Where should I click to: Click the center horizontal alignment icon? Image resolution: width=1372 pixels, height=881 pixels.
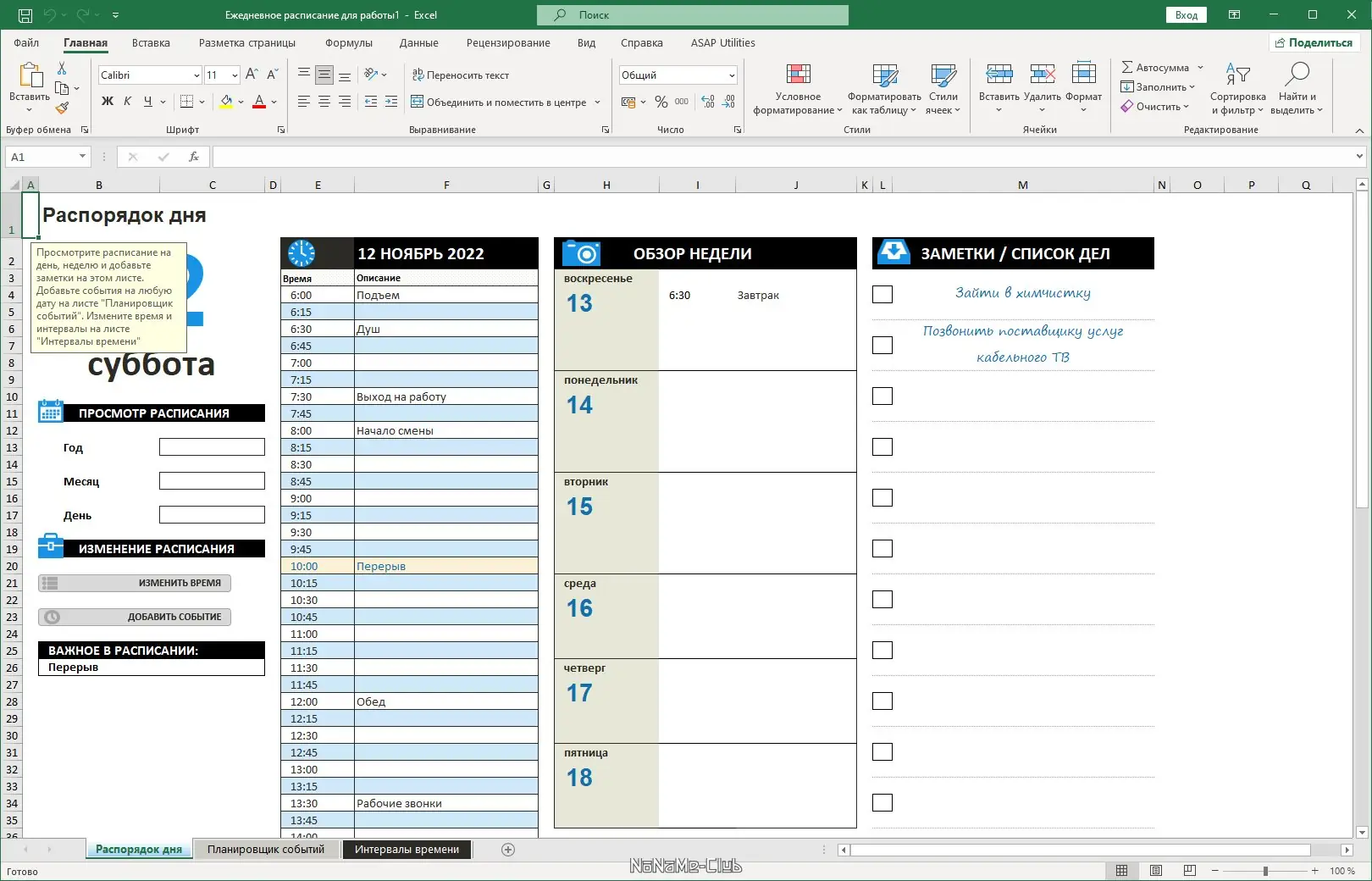pos(324,102)
